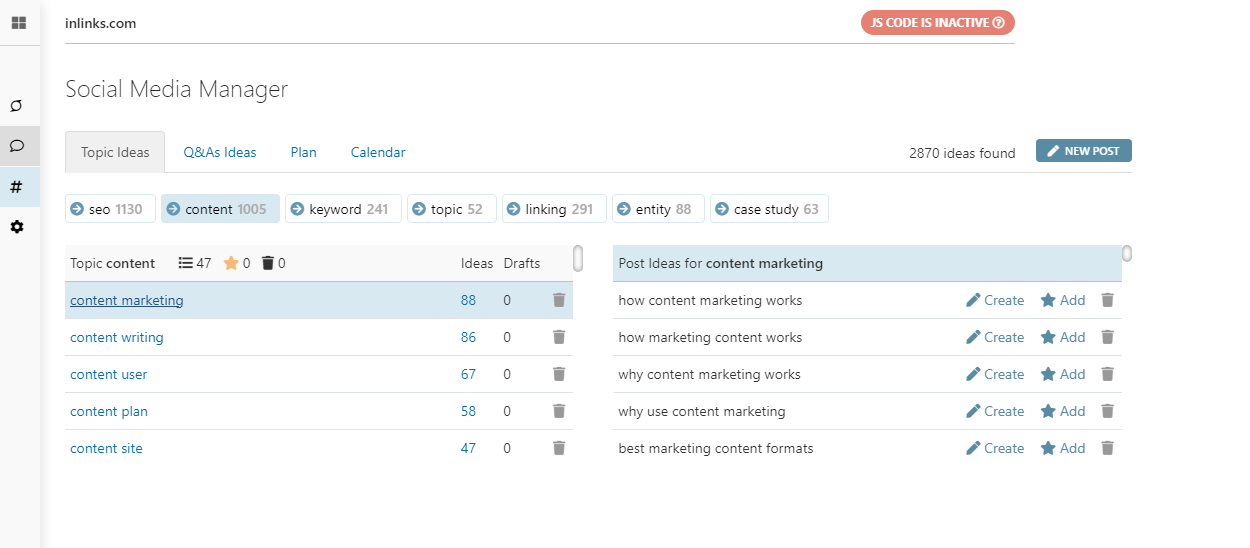Delete the content writing topic row
Image resolution: width=1250 pixels, height=548 pixels.
click(559, 337)
